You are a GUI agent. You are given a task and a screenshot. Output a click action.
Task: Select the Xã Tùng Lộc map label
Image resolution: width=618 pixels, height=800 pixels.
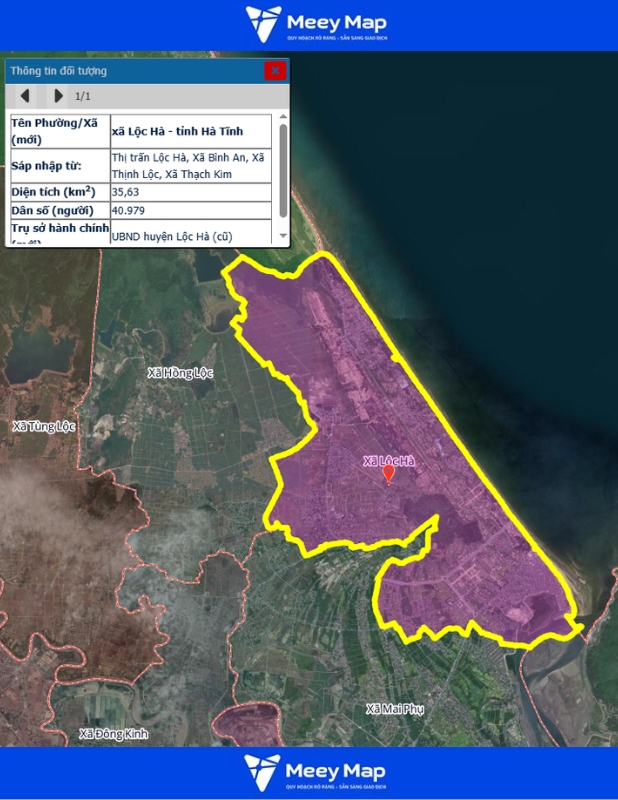(44, 426)
